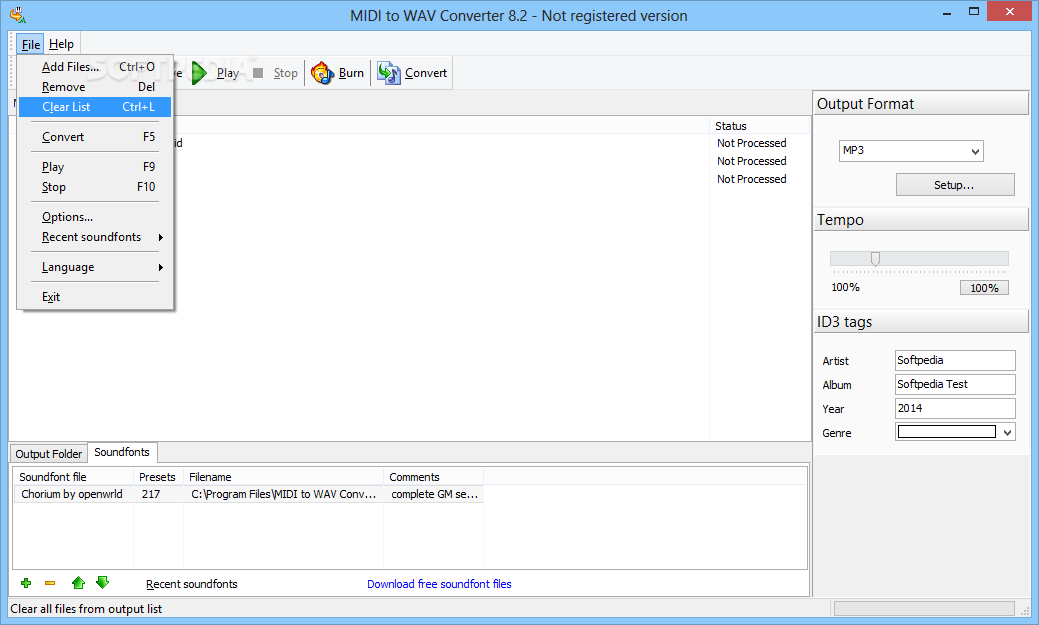Open the MP3 output format dropdown

click(910, 150)
